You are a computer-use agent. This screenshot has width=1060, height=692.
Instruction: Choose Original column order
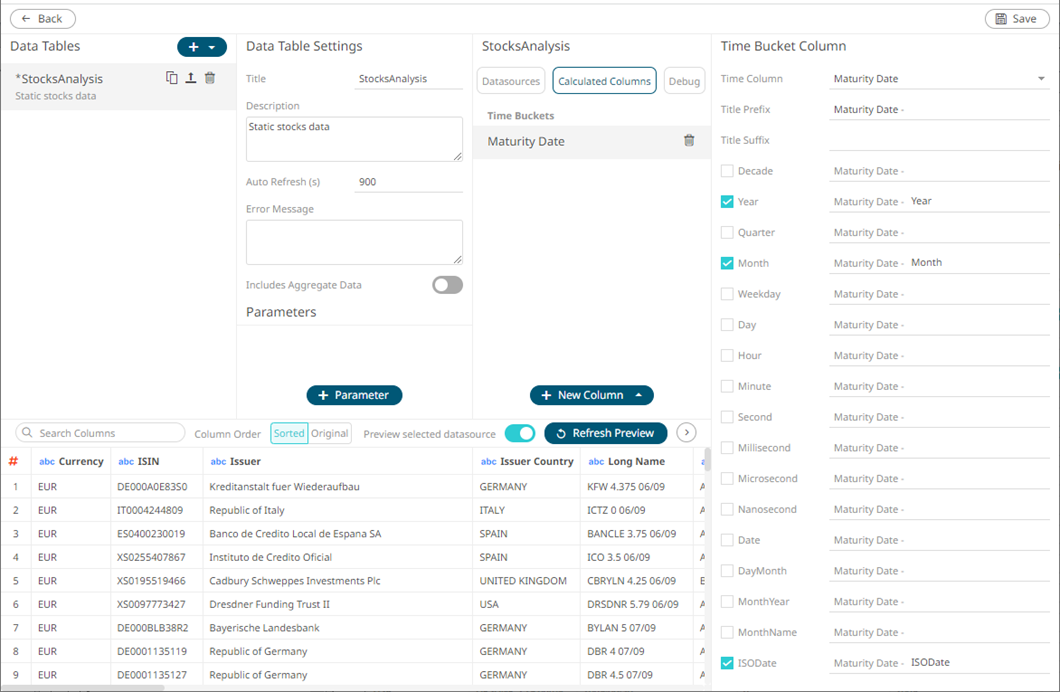(330, 433)
